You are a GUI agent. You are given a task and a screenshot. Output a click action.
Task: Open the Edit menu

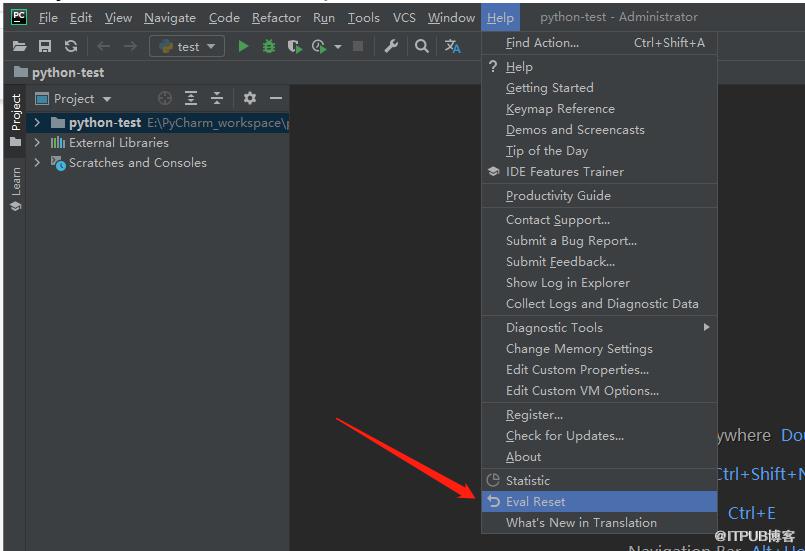81,17
